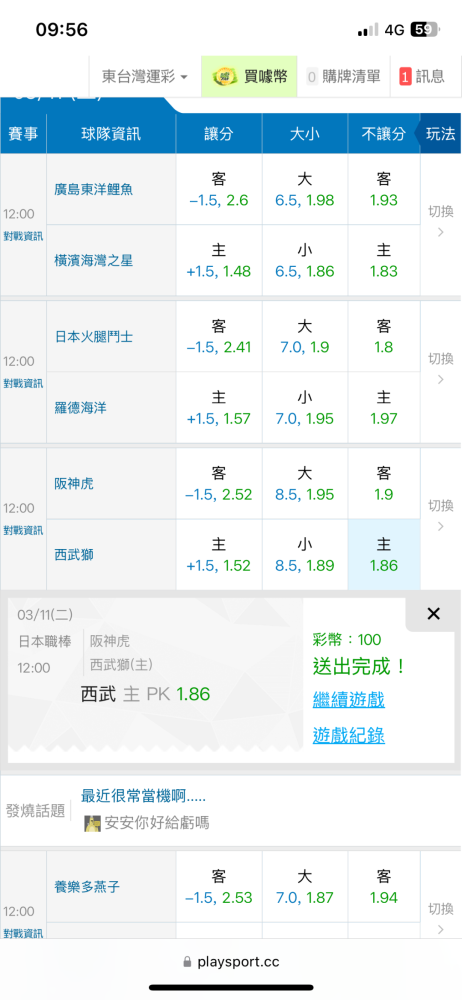Pick 客 1.93 moneyline for 廣島

point(384,189)
